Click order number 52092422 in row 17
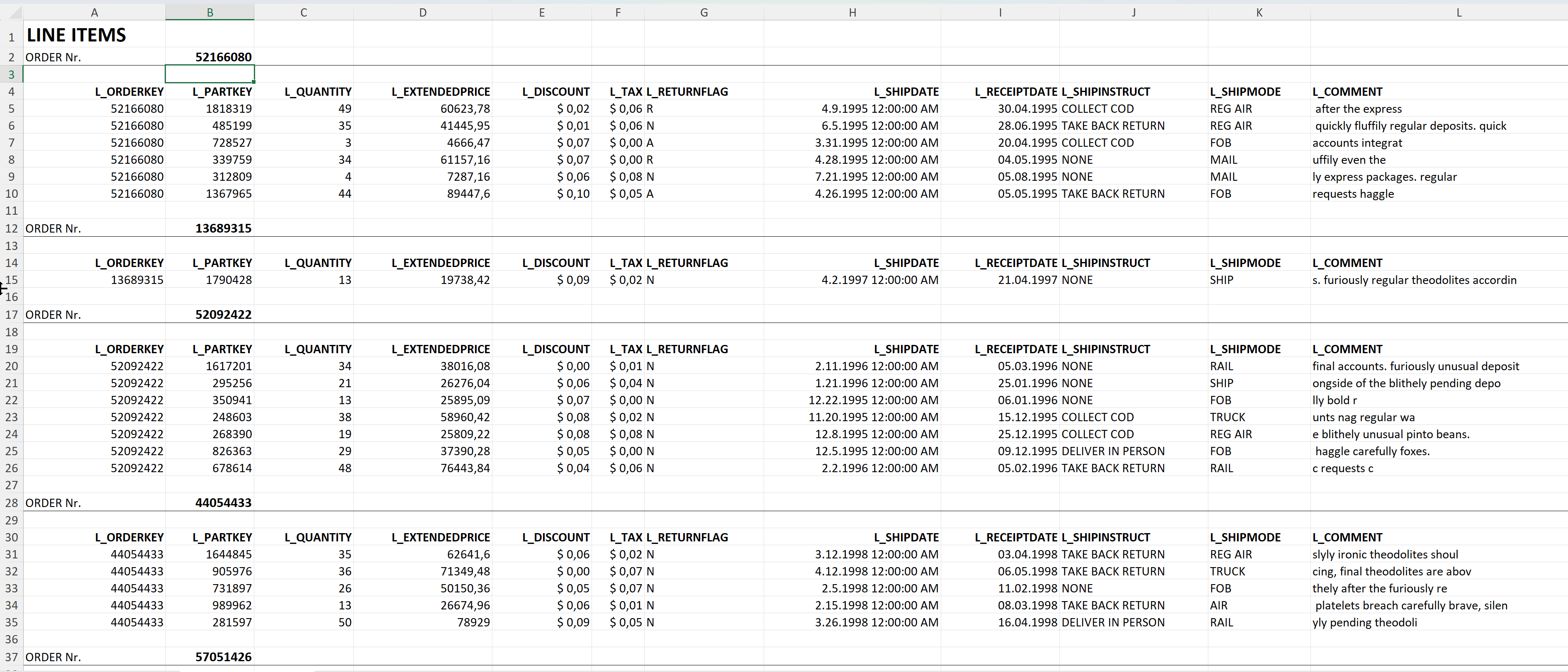 click(x=224, y=315)
